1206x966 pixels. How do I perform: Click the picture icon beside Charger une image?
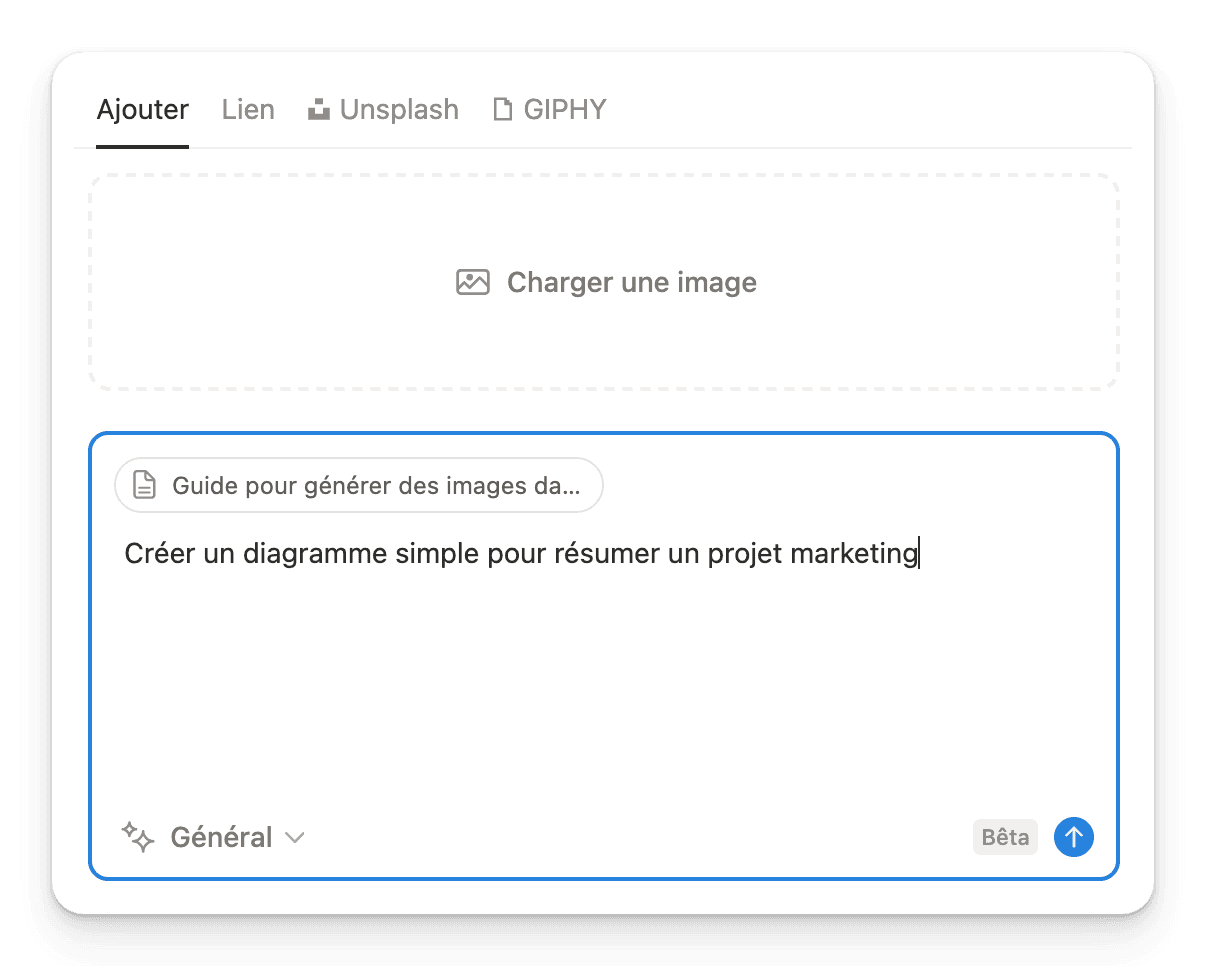click(x=473, y=282)
